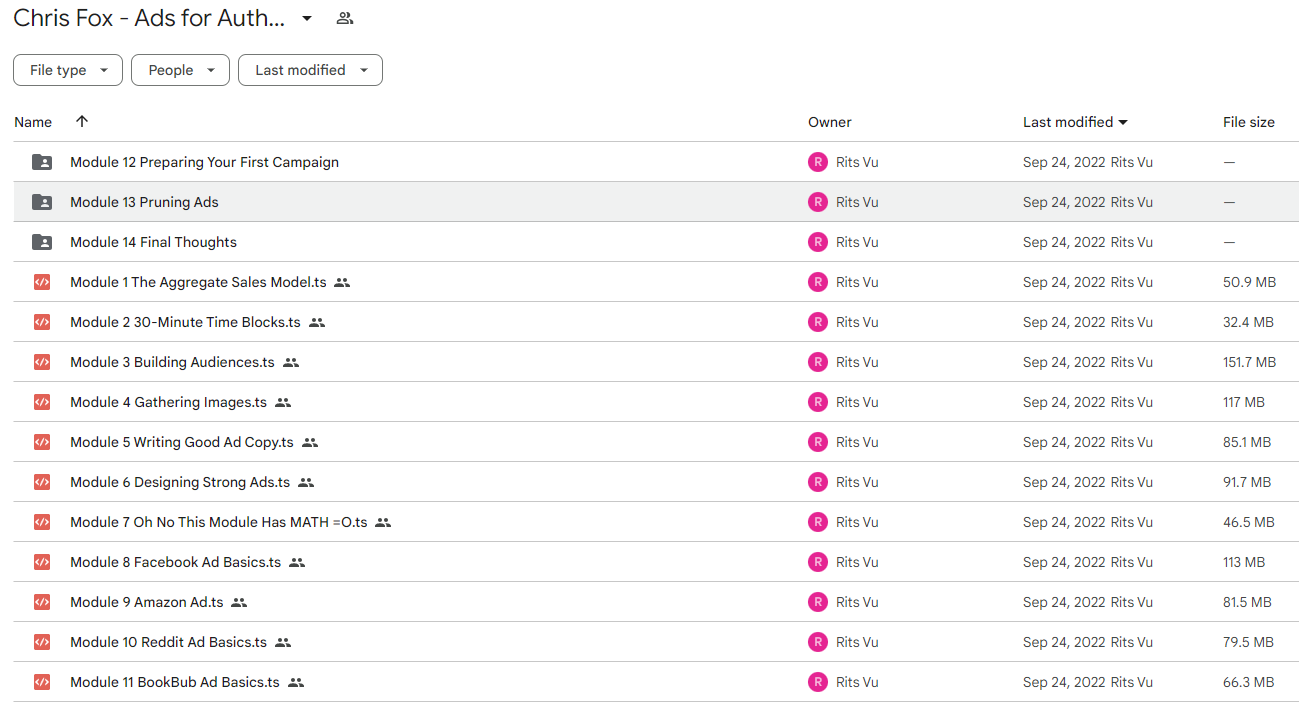Select Module 13 Pruning Ads folder name
The width and height of the screenshot is (1299, 708).
[144, 202]
